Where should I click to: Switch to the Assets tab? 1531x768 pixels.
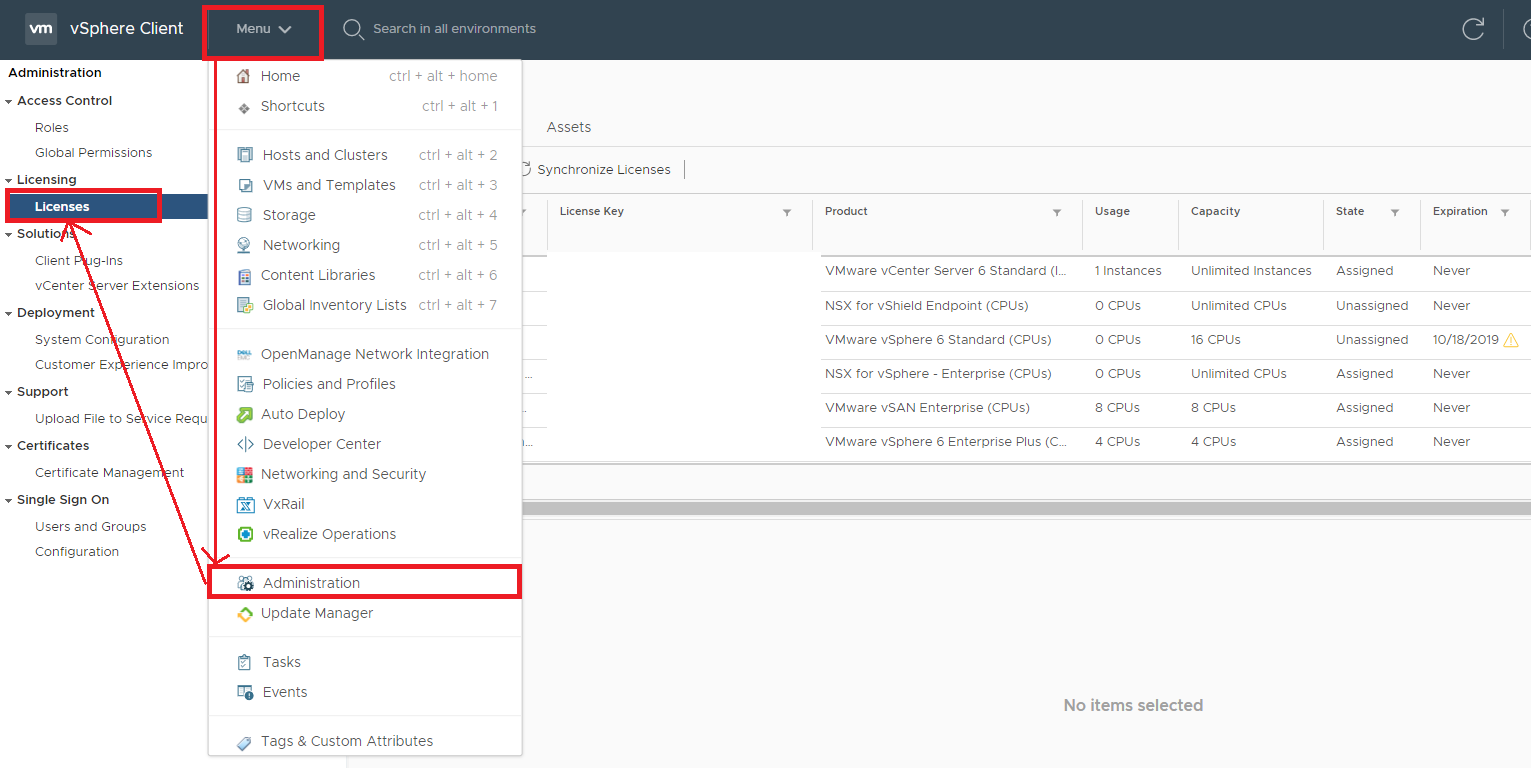point(569,127)
